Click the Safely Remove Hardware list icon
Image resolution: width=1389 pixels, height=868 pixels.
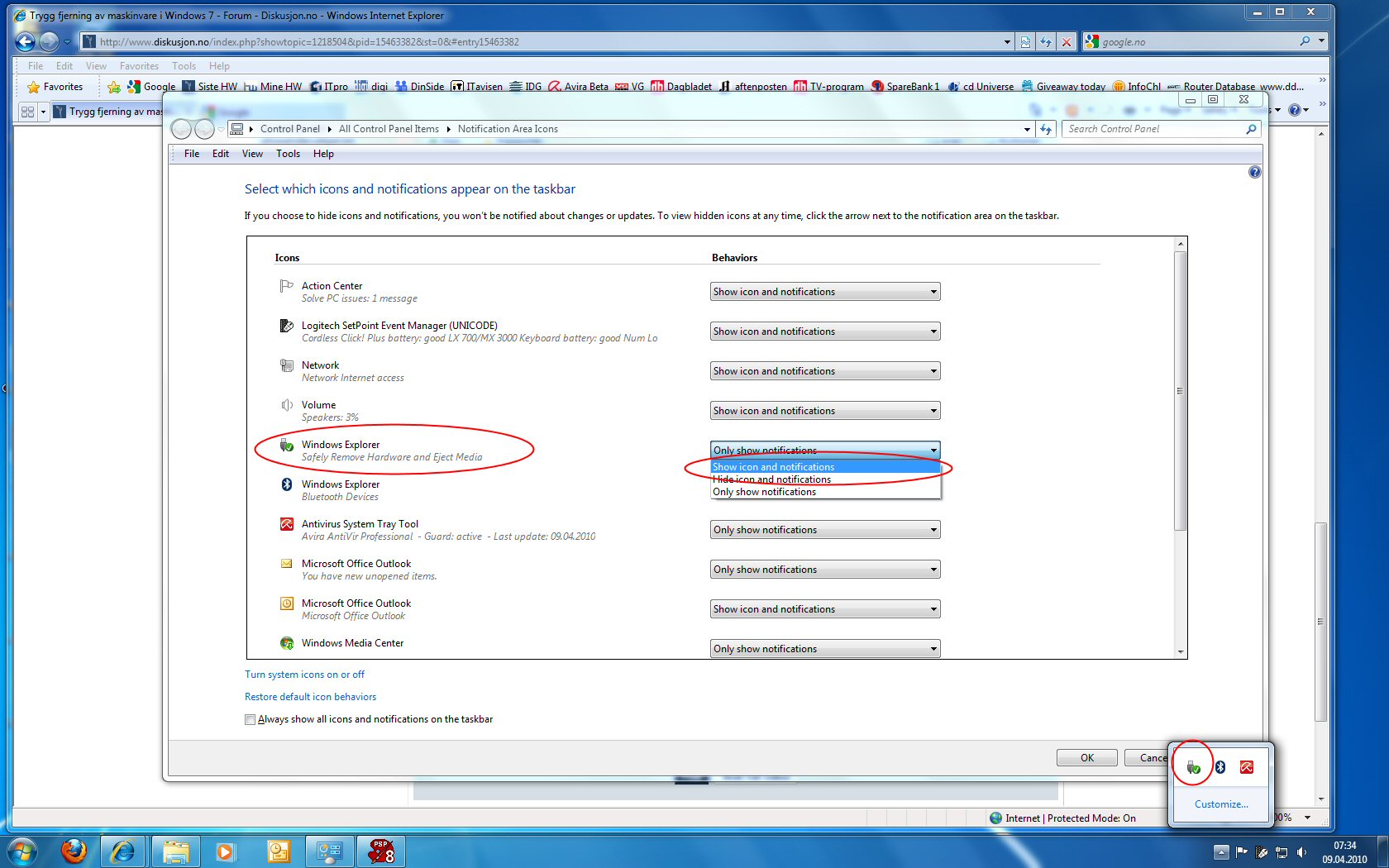coord(286,445)
